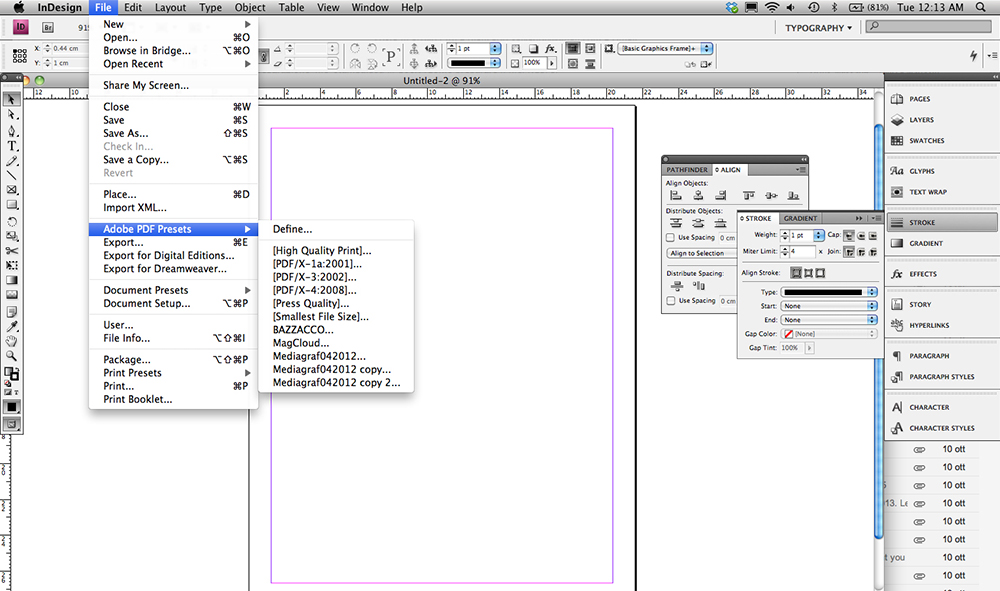The width and height of the screenshot is (1000, 591).
Task: Click the Align to Selection button
Action: pyautogui.click(x=700, y=253)
